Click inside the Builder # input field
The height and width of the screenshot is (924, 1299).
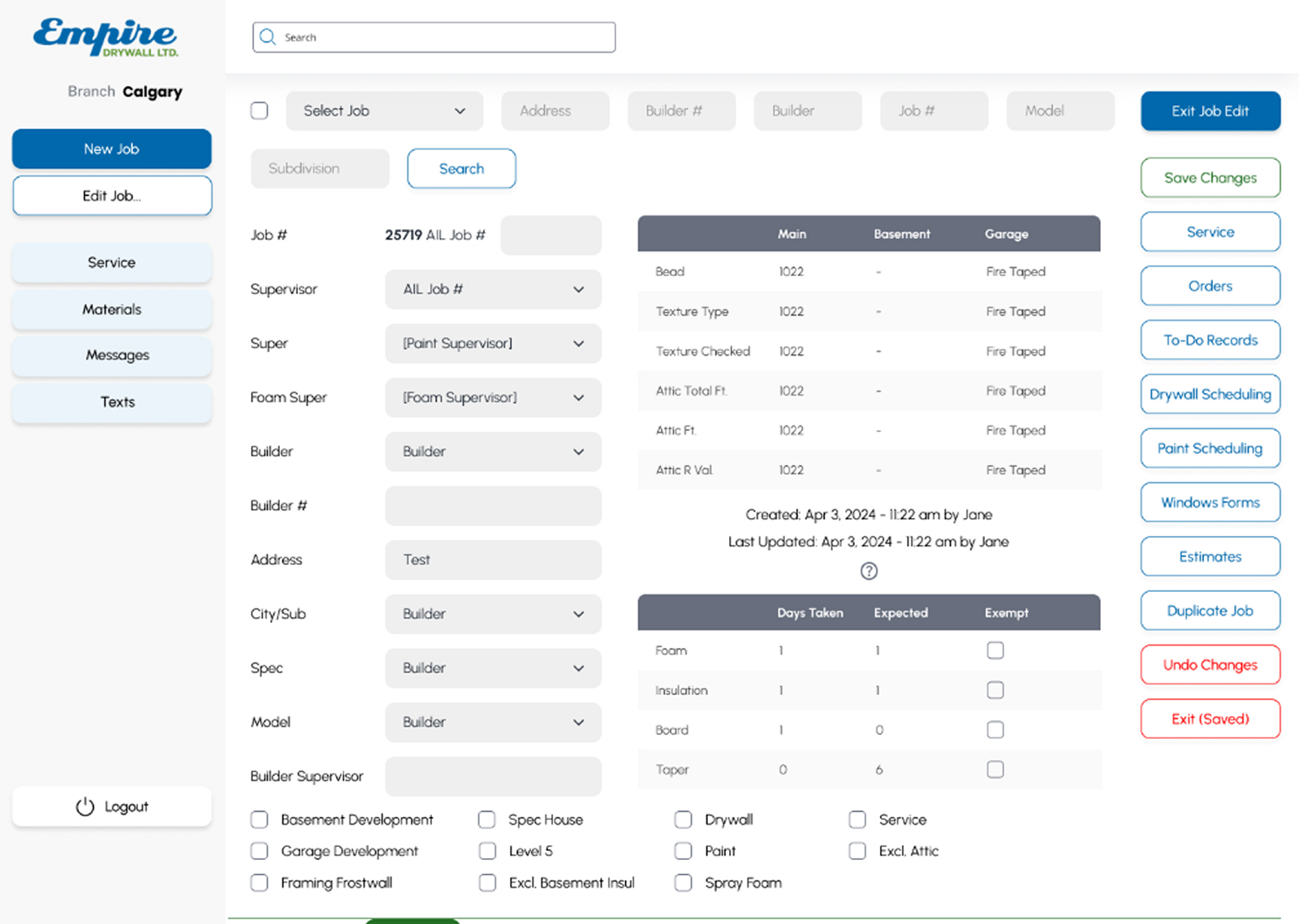pos(493,505)
